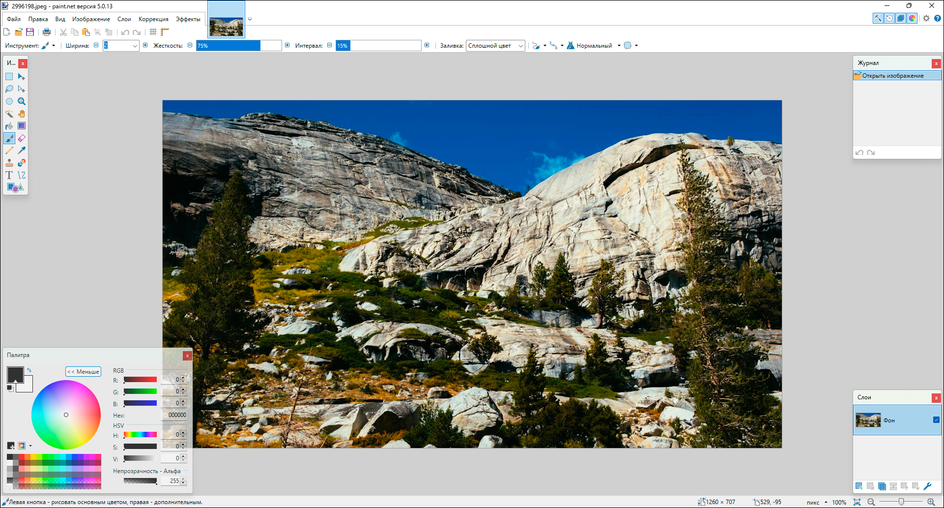Open the Коррекция menu
The image size is (944, 508).
(154, 19)
